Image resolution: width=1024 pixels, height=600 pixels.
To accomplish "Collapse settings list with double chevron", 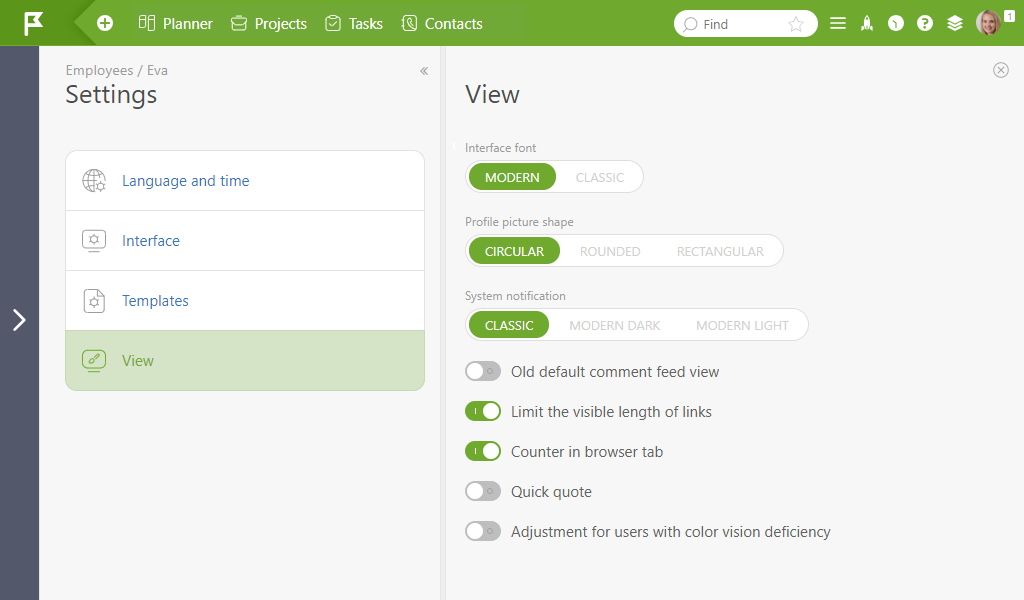I will click(x=424, y=71).
